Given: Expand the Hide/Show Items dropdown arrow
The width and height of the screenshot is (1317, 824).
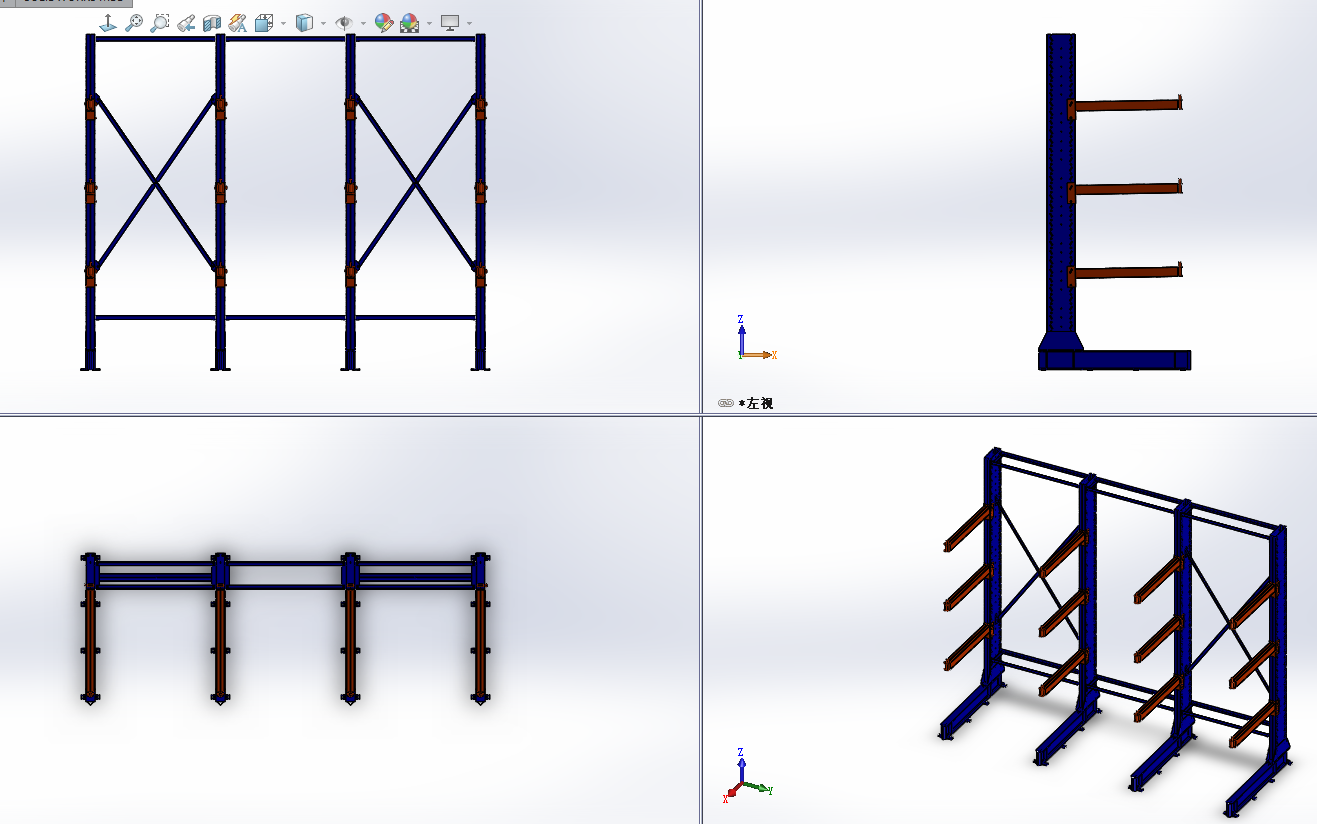Looking at the screenshot, I should point(363,23).
